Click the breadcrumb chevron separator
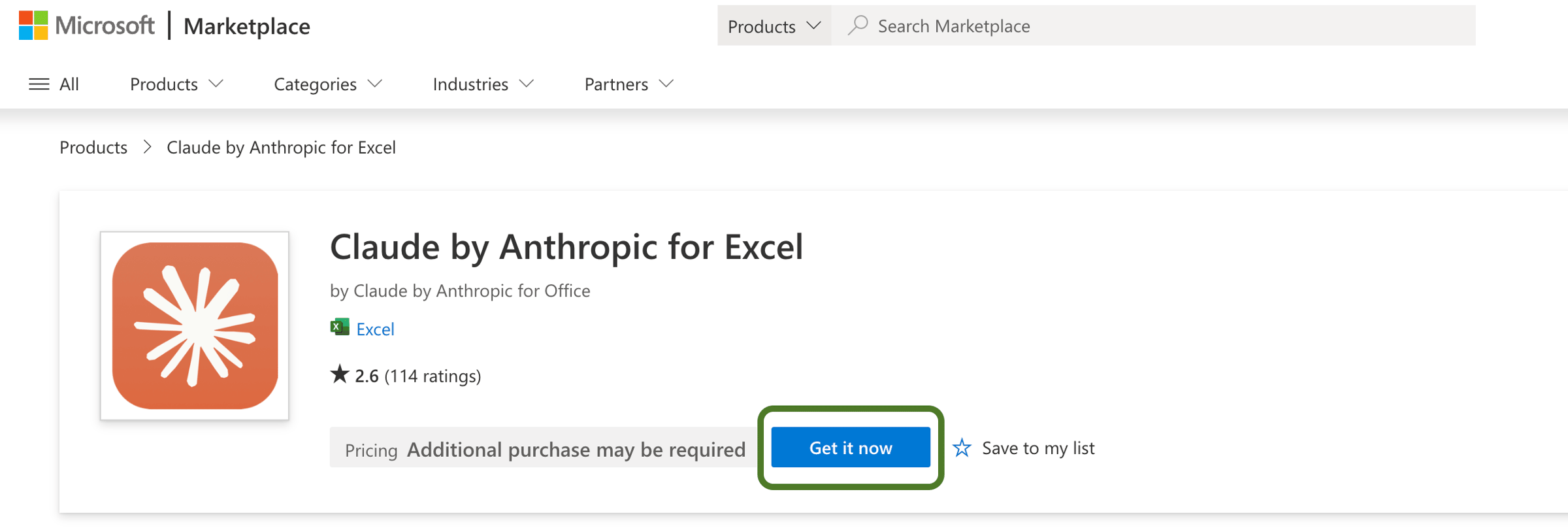 pos(148,148)
